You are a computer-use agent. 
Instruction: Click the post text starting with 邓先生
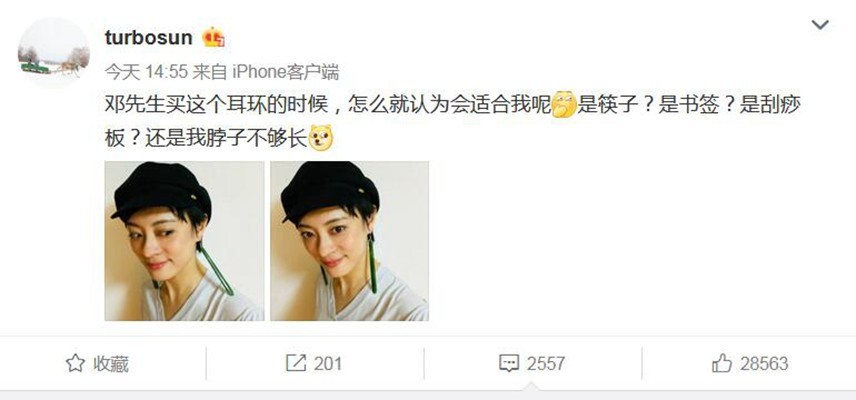[x=453, y=121]
